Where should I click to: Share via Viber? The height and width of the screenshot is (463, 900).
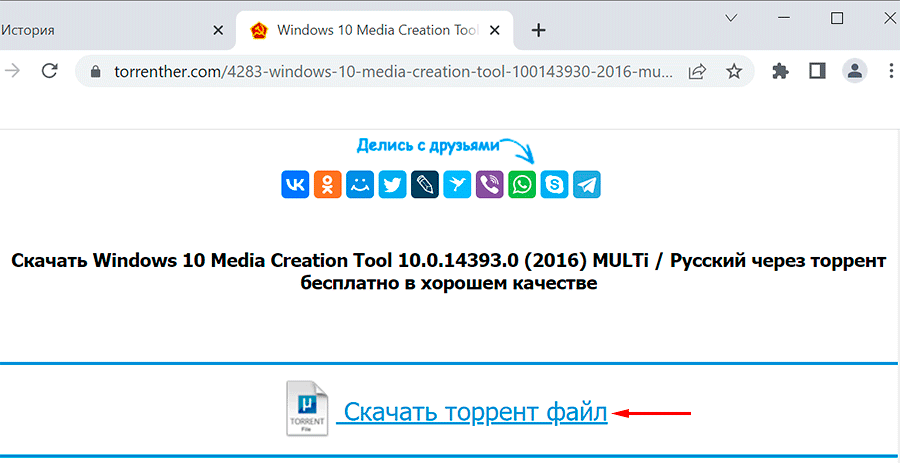(490, 185)
